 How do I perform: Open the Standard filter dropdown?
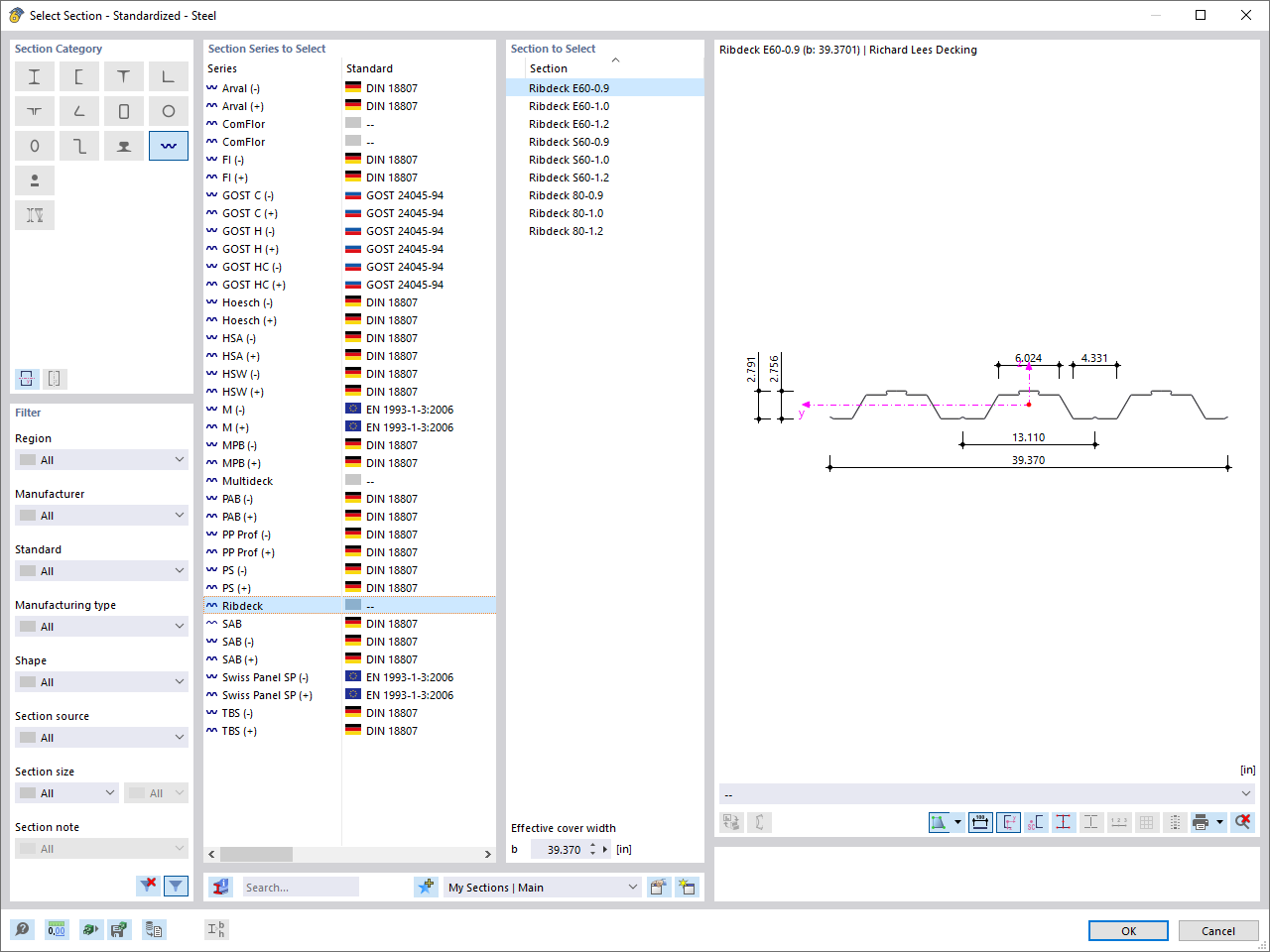[x=101, y=571]
